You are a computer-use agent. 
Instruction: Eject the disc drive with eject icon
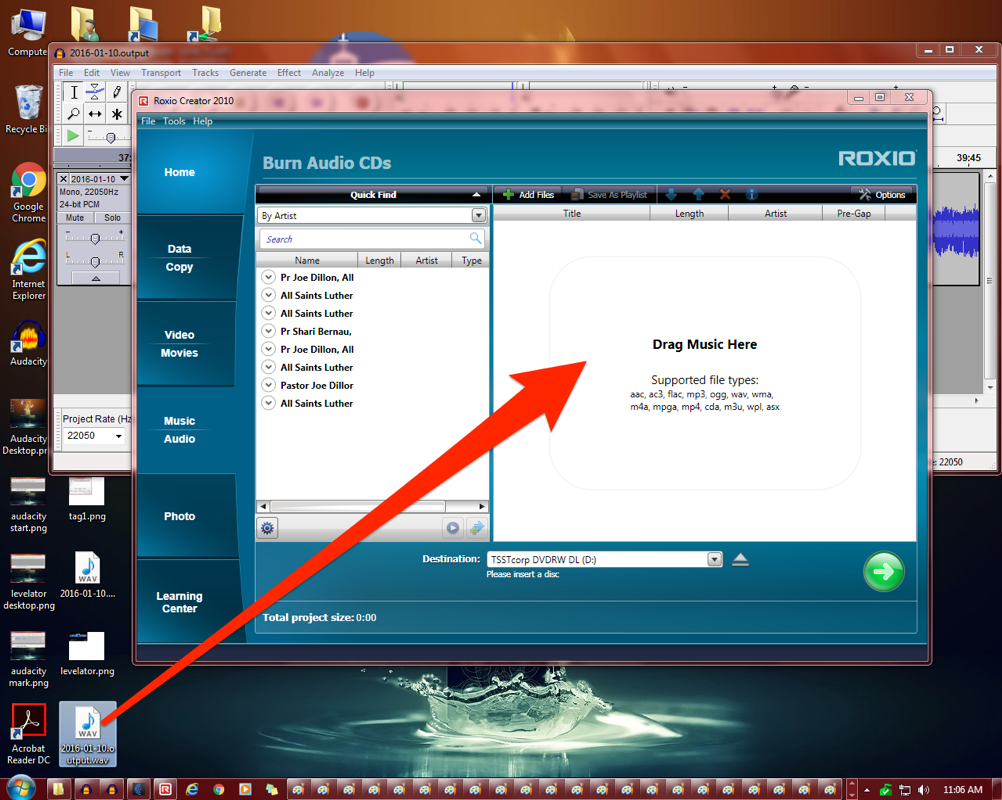(740, 560)
